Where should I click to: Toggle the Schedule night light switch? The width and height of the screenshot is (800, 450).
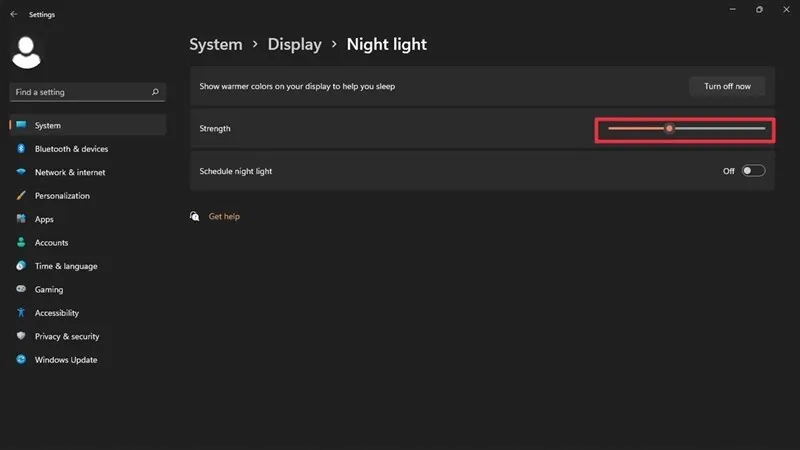pyautogui.click(x=753, y=171)
